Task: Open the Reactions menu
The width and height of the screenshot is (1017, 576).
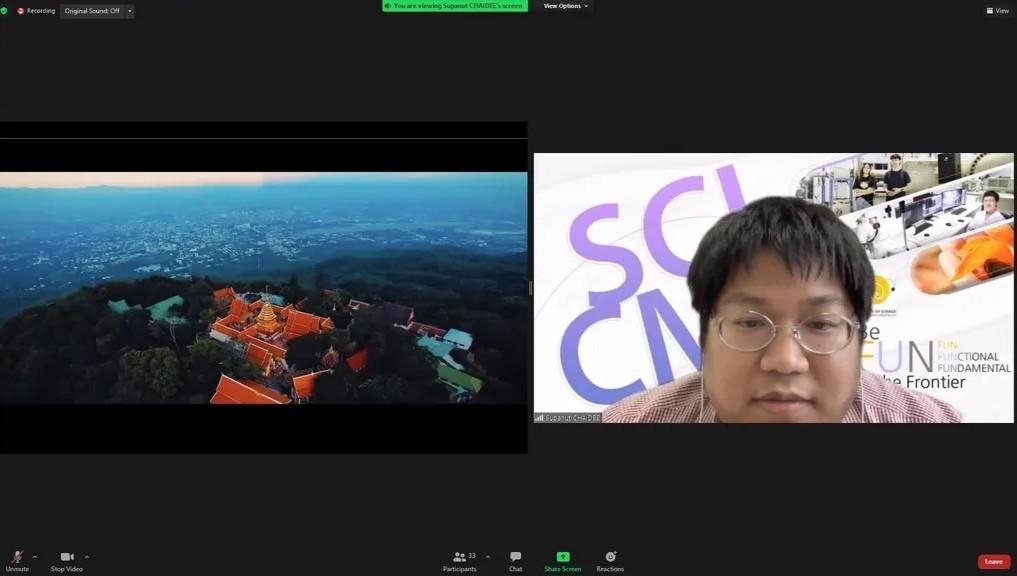Action: point(610,559)
